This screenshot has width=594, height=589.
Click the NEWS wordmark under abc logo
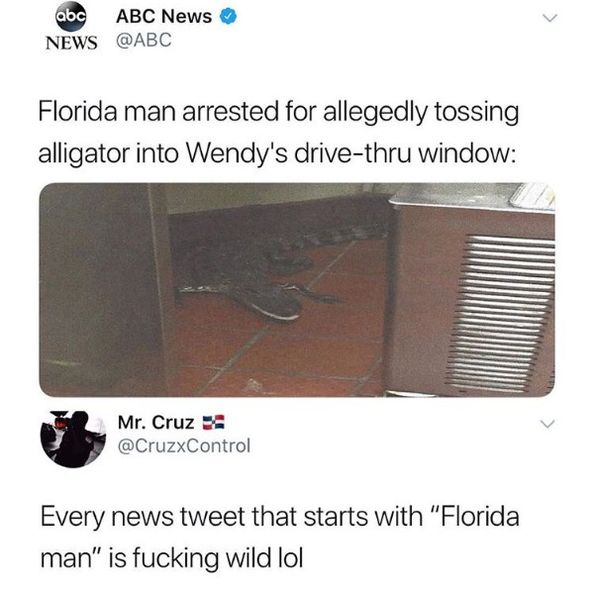[x=71, y=42]
